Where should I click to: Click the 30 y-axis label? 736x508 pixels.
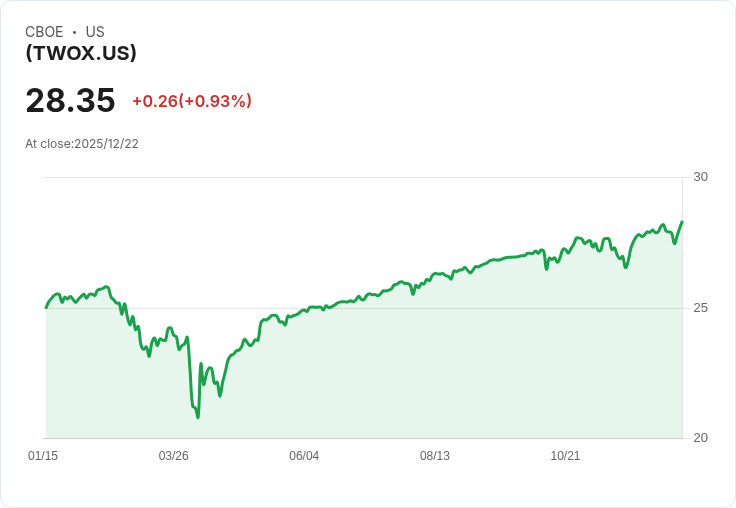pyautogui.click(x=700, y=177)
